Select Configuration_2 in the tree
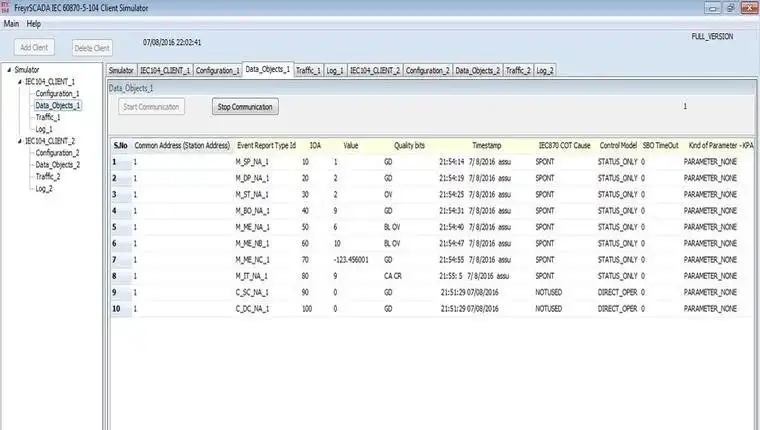Image resolution: width=760 pixels, height=430 pixels. coord(57,153)
